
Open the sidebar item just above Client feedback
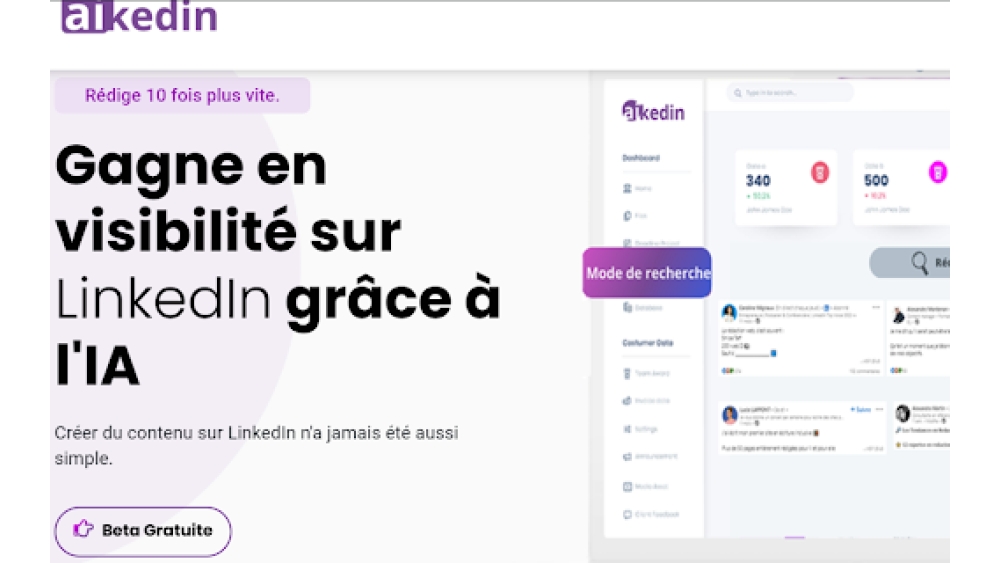click(x=645, y=486)
